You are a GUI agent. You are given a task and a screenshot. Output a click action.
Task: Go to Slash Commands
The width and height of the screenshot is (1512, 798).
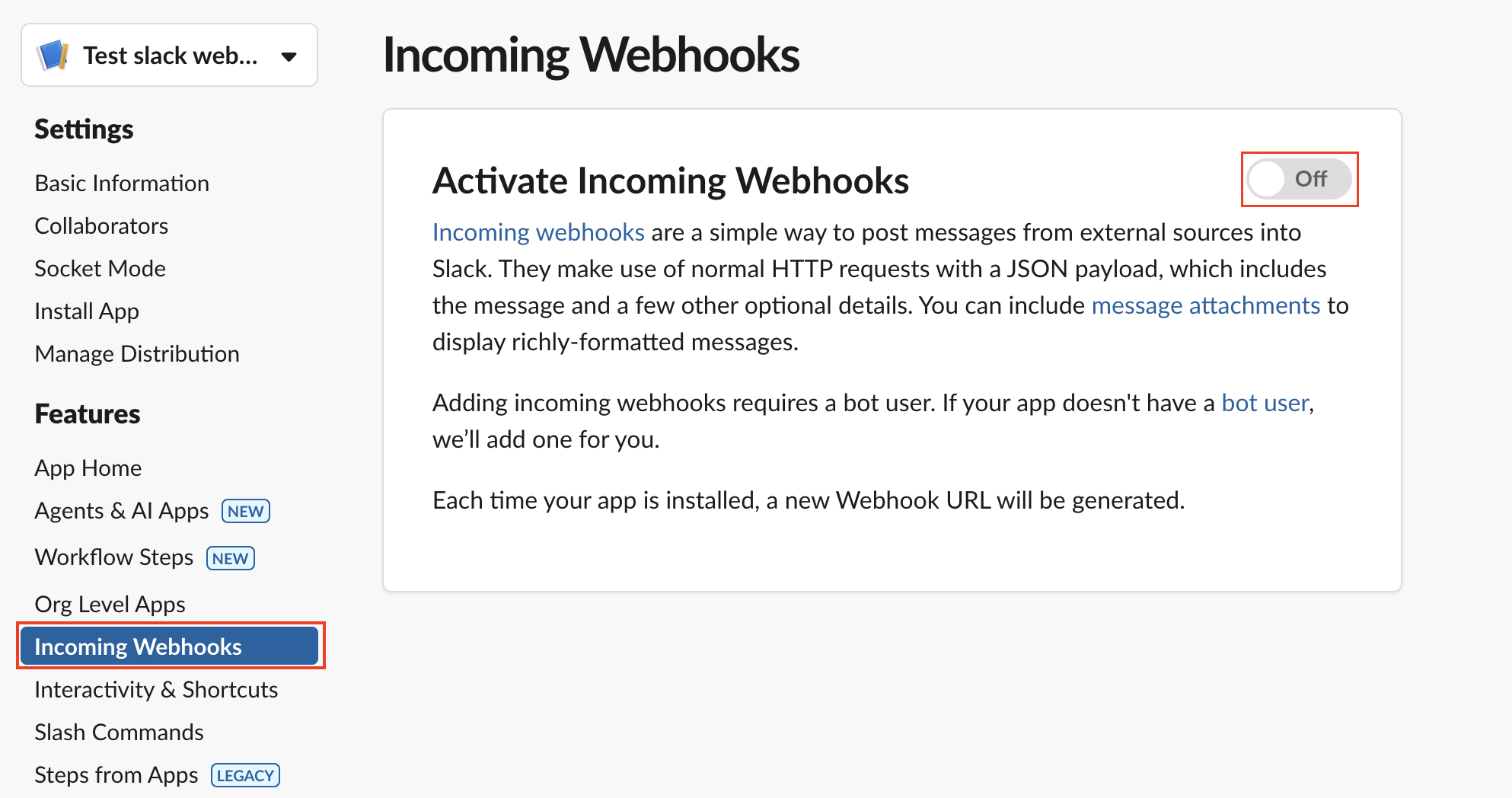tap(119, 733)
